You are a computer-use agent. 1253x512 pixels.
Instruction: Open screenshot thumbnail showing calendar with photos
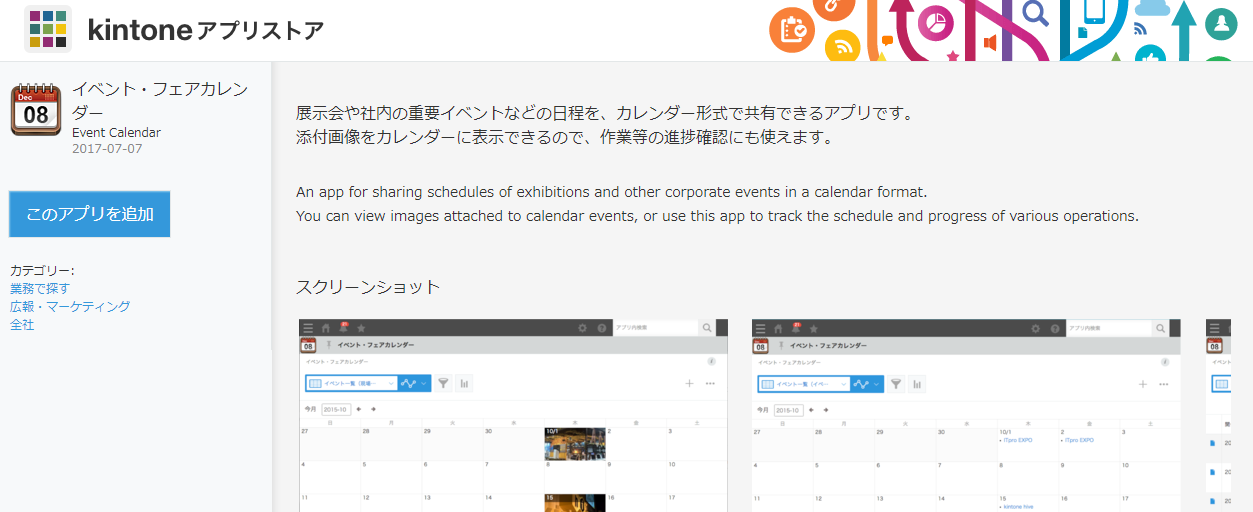click(x=513, y=416)
